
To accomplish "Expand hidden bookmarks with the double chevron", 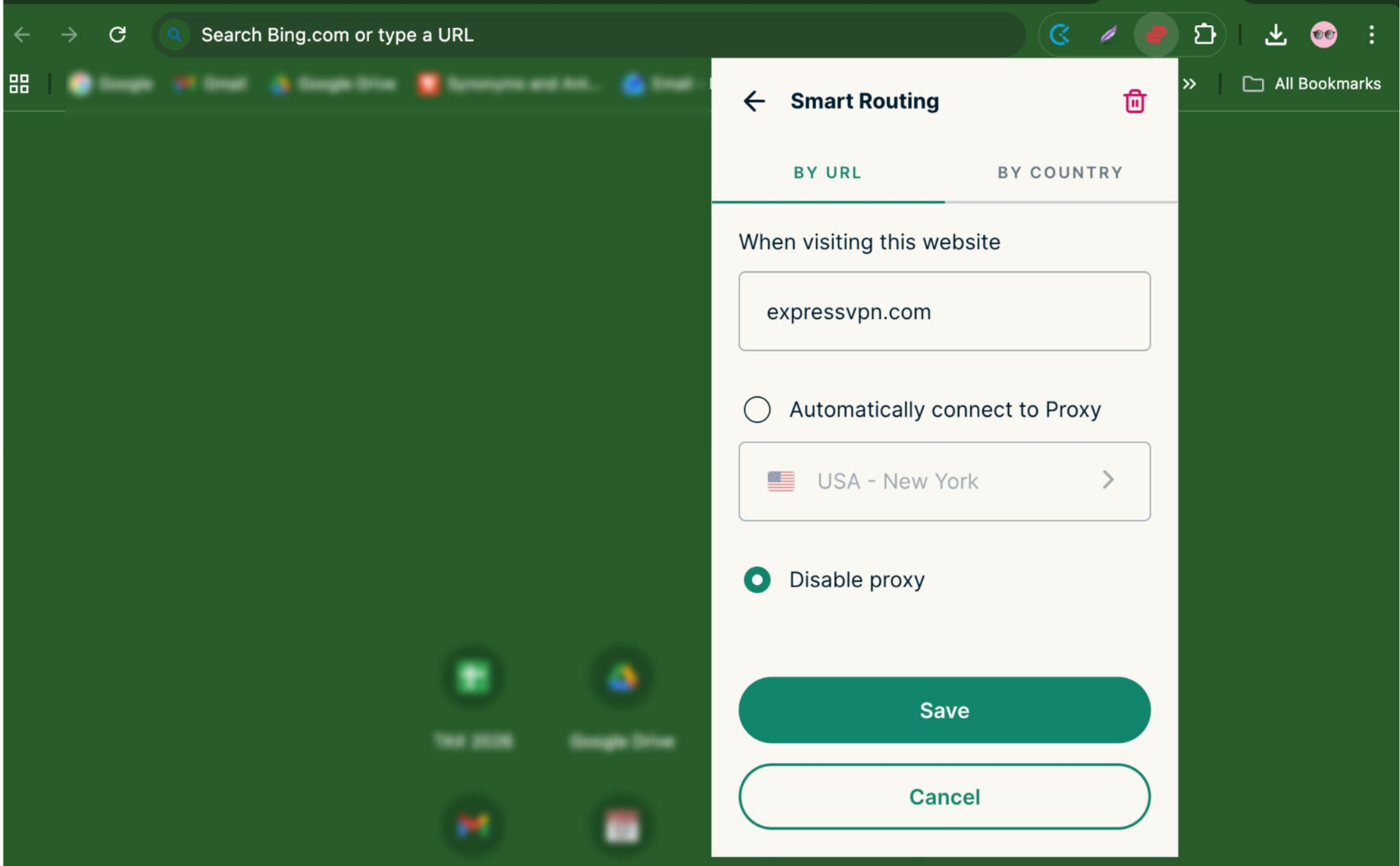I will click(1190, 84).
